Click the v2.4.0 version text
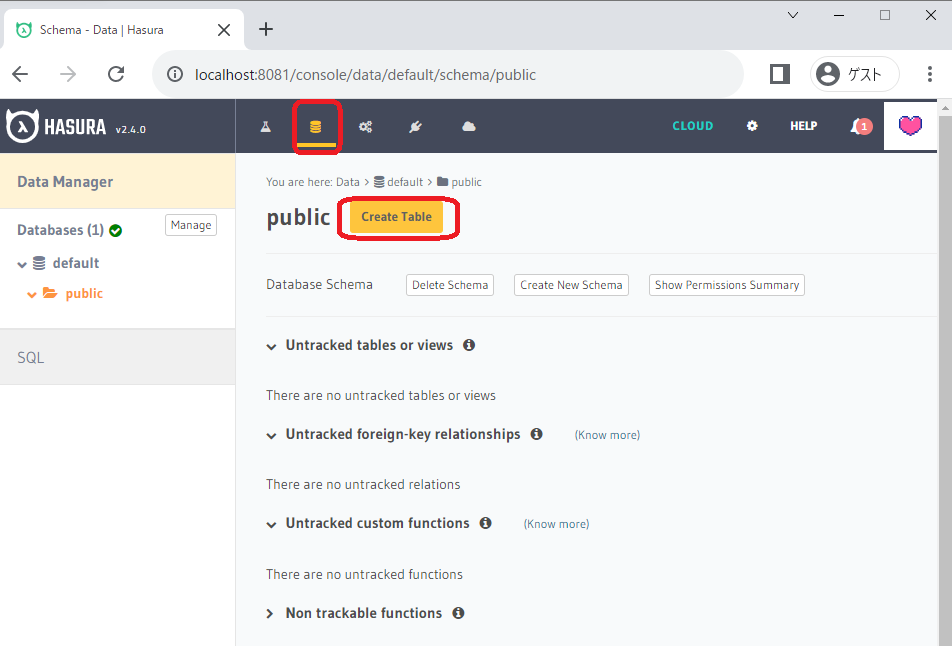The image size is (952, 646). 131,129
